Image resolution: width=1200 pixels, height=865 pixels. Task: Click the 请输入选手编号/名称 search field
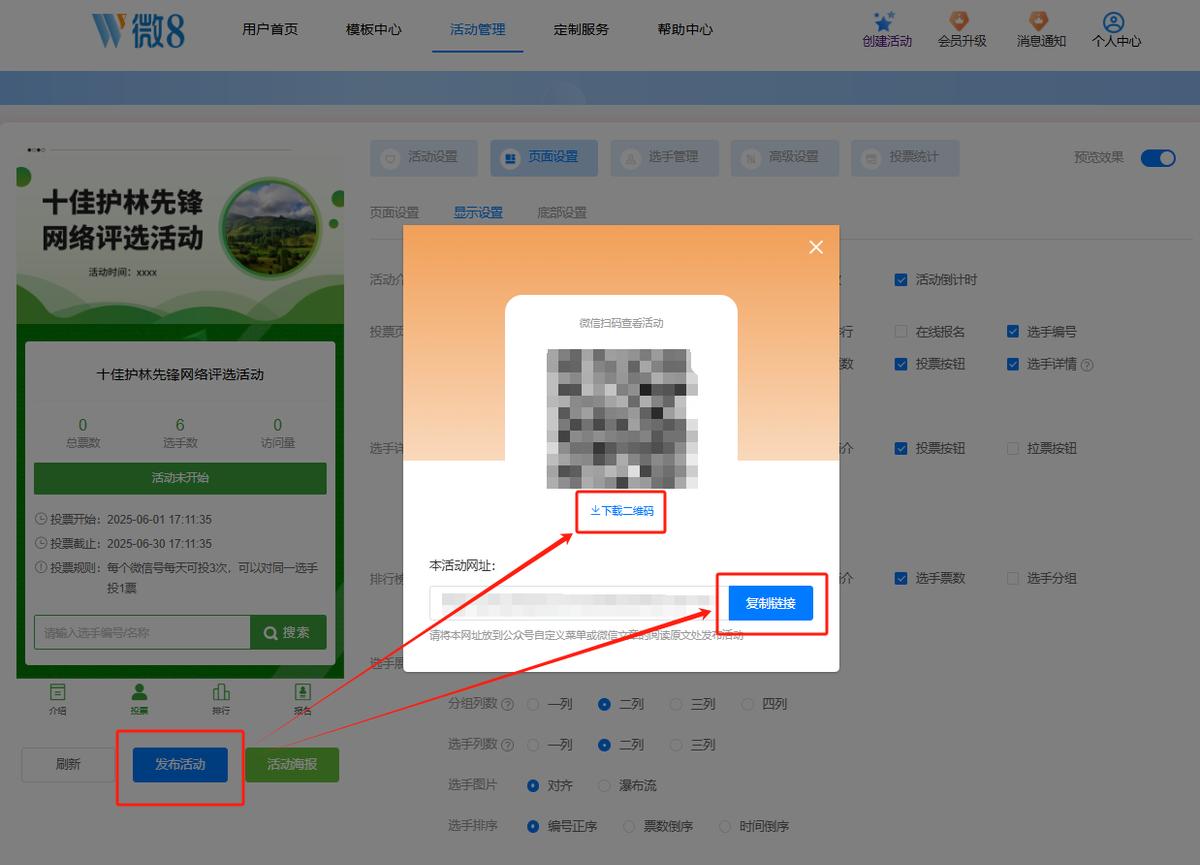coord(142,633)
